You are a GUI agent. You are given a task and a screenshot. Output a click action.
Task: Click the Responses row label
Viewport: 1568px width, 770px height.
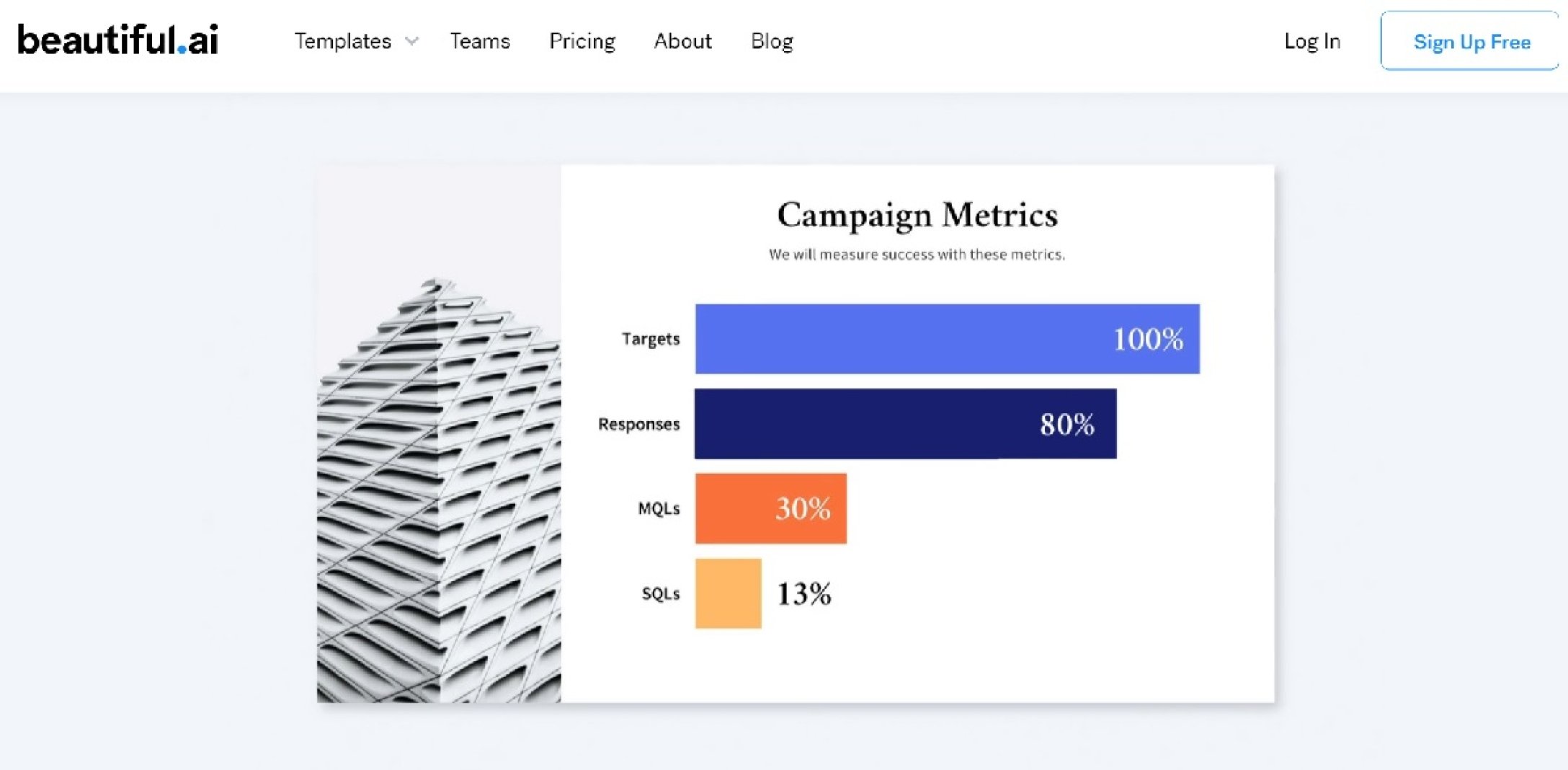click(638, 424)
